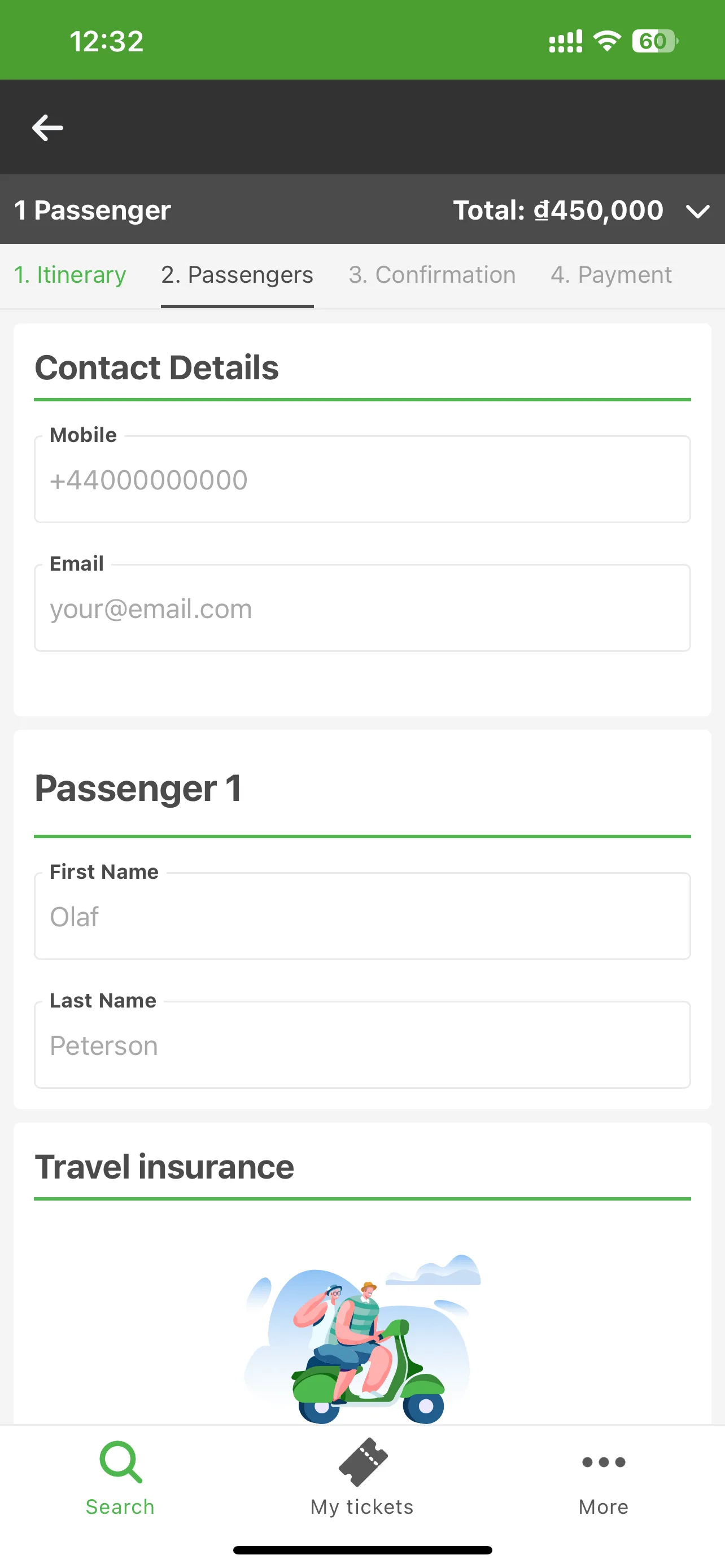Viewport: 725px width, 1568px height.
Task: Expand the total price chevron
Action: coord(697,211)
